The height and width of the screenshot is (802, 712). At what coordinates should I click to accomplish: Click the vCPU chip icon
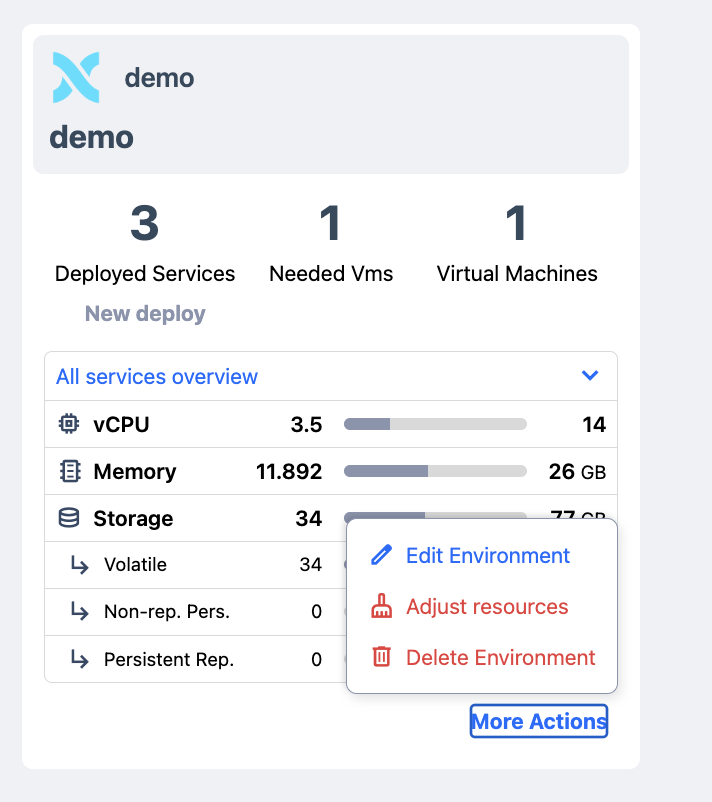point(69,425)
